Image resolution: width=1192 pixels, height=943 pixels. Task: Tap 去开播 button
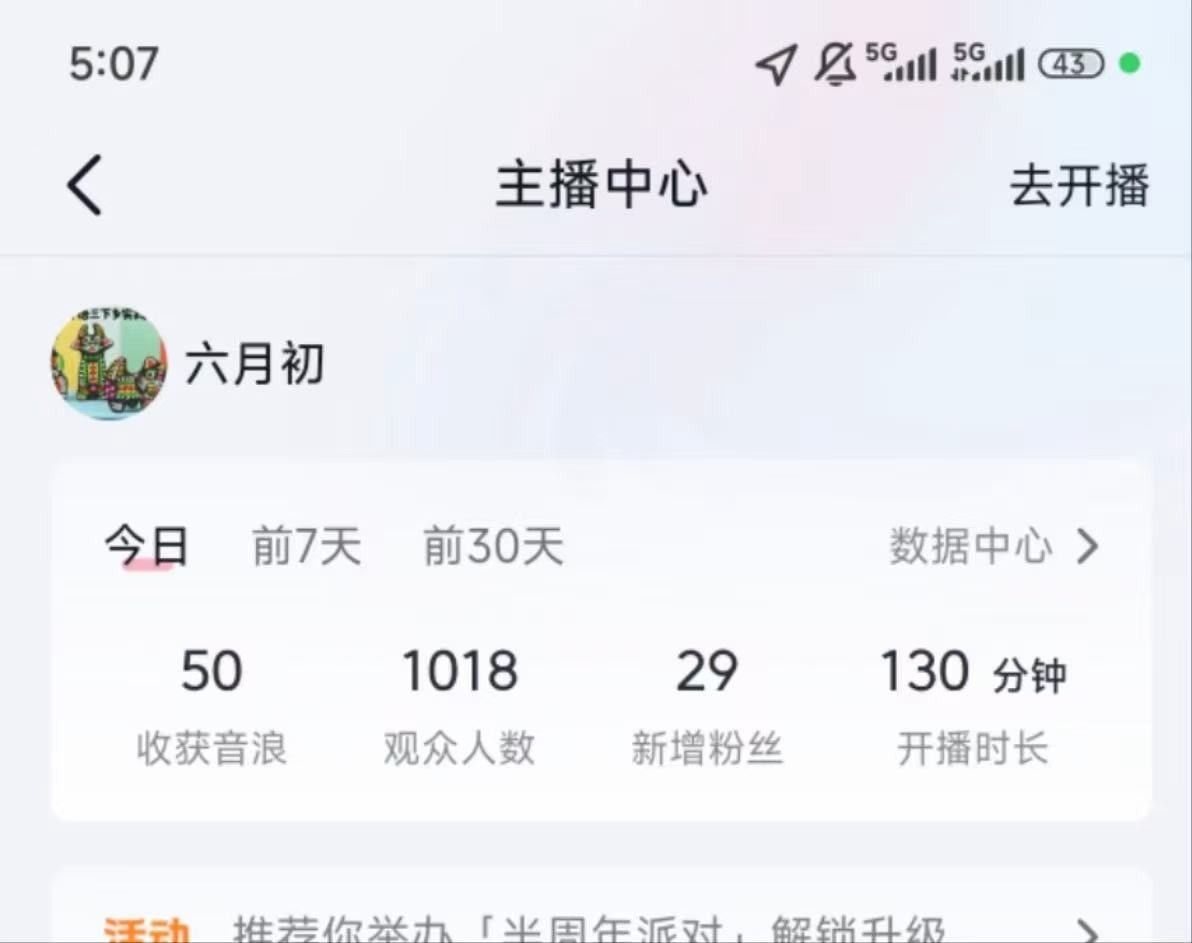(1079, 186)
